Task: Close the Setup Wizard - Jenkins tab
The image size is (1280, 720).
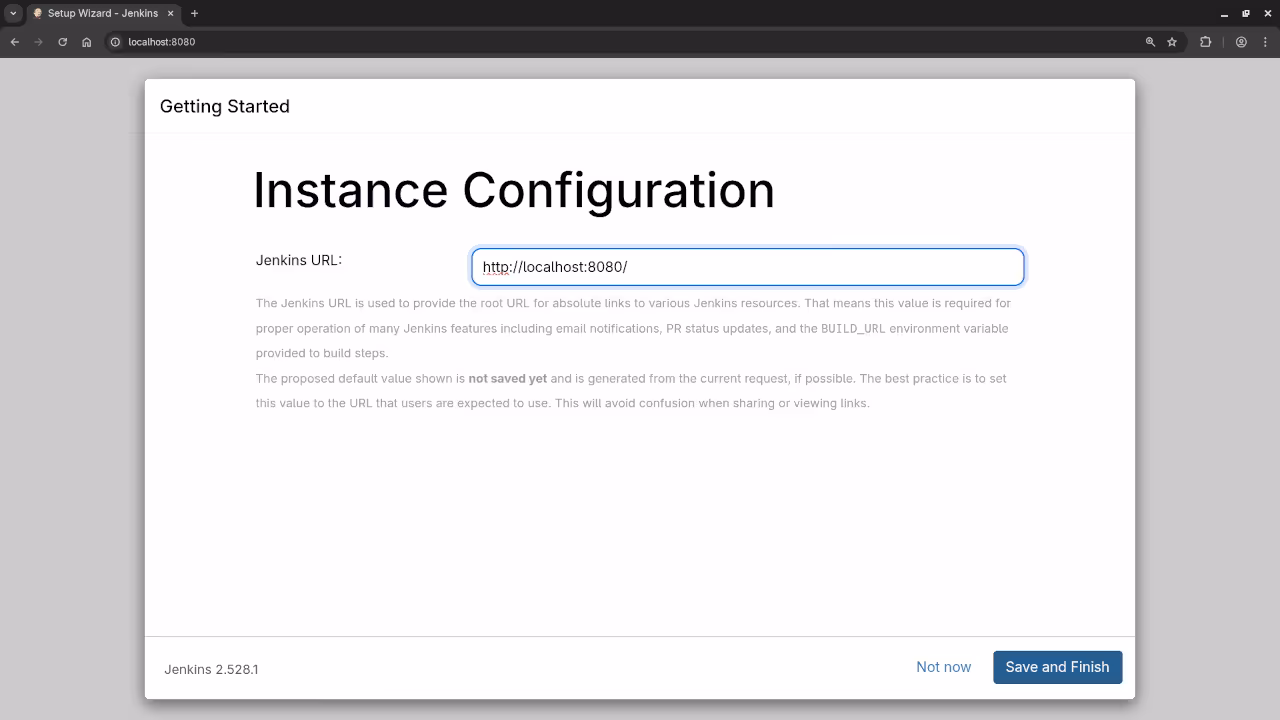Action: [x=170, y=13]
